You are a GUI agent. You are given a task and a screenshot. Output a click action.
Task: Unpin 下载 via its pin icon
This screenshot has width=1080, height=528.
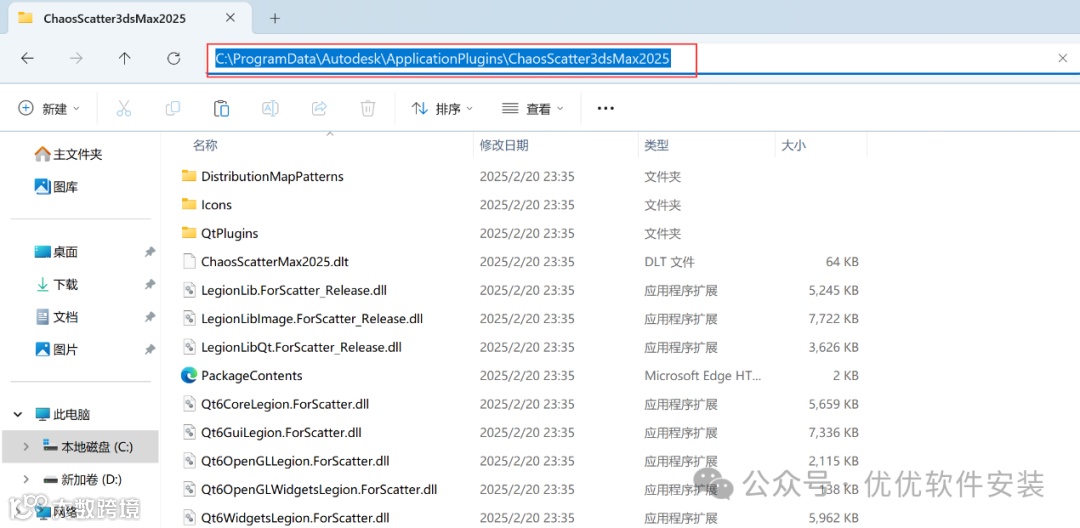[149, 284]
